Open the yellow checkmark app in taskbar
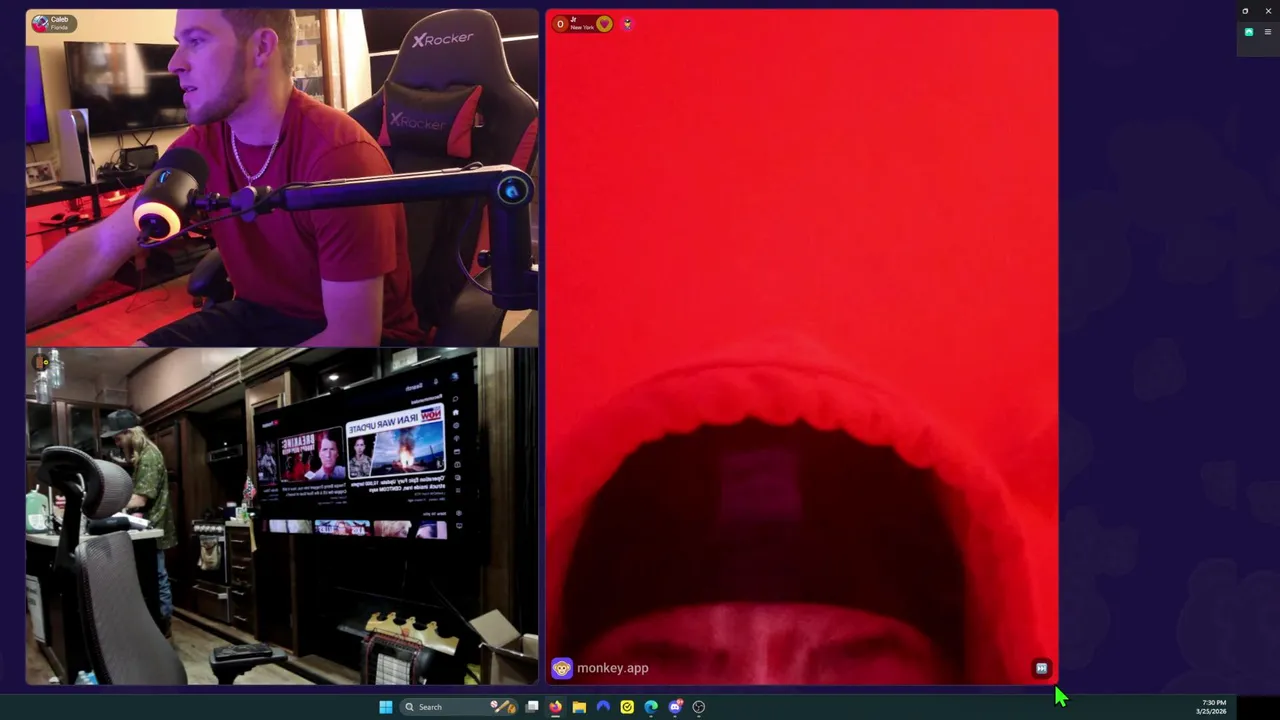Screen dimensions: 1280x720 coord(627,707)
